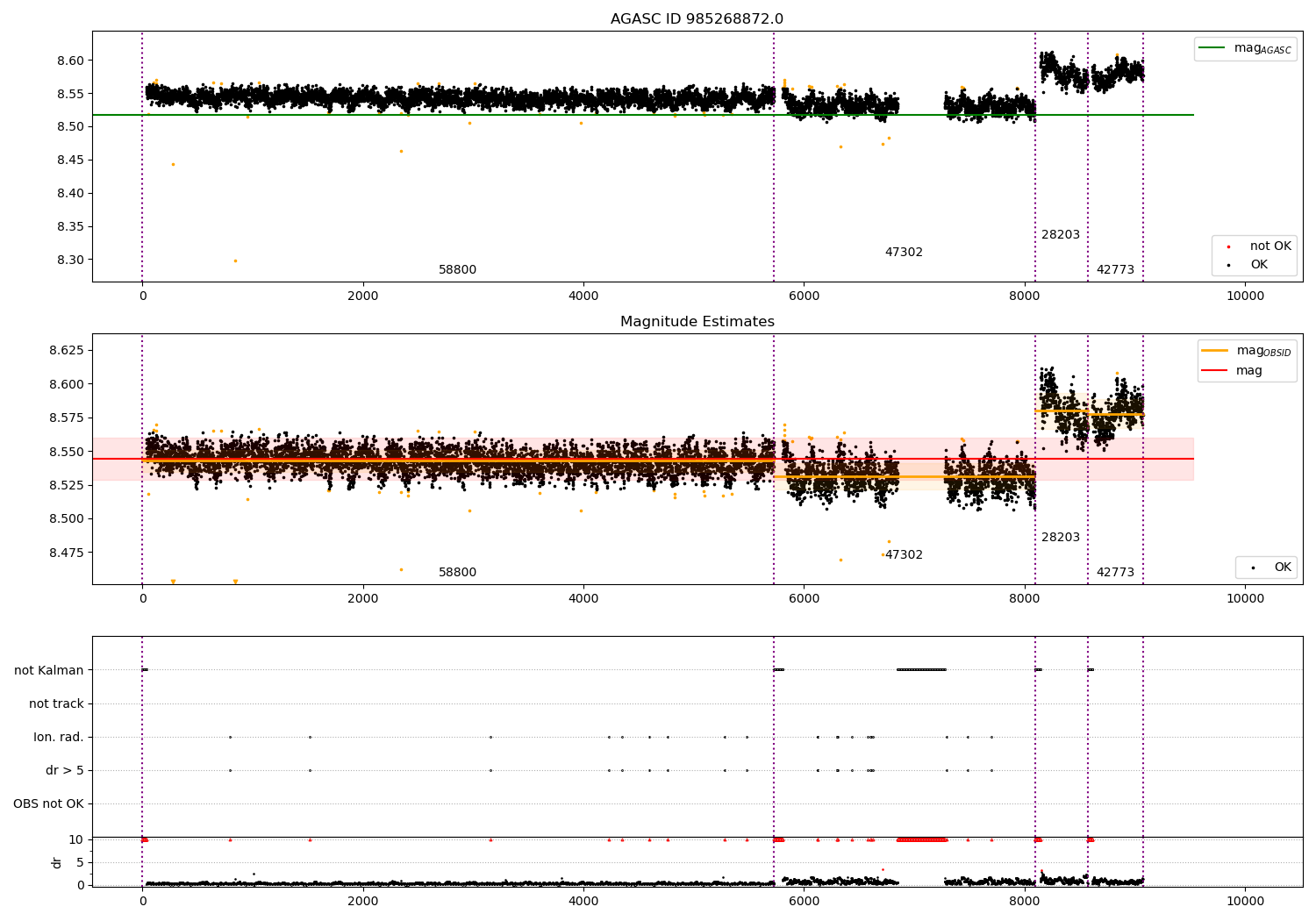Click the 'dr > 5' row label
The width and height of the screenshot is (1316, 921).
65,770
